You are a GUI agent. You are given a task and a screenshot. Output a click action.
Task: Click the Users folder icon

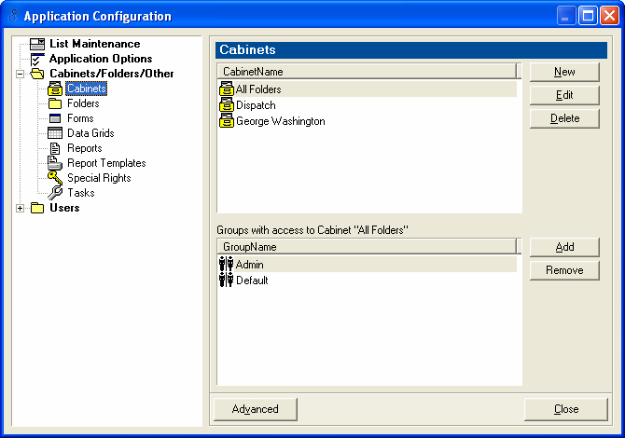pos(37,208)
